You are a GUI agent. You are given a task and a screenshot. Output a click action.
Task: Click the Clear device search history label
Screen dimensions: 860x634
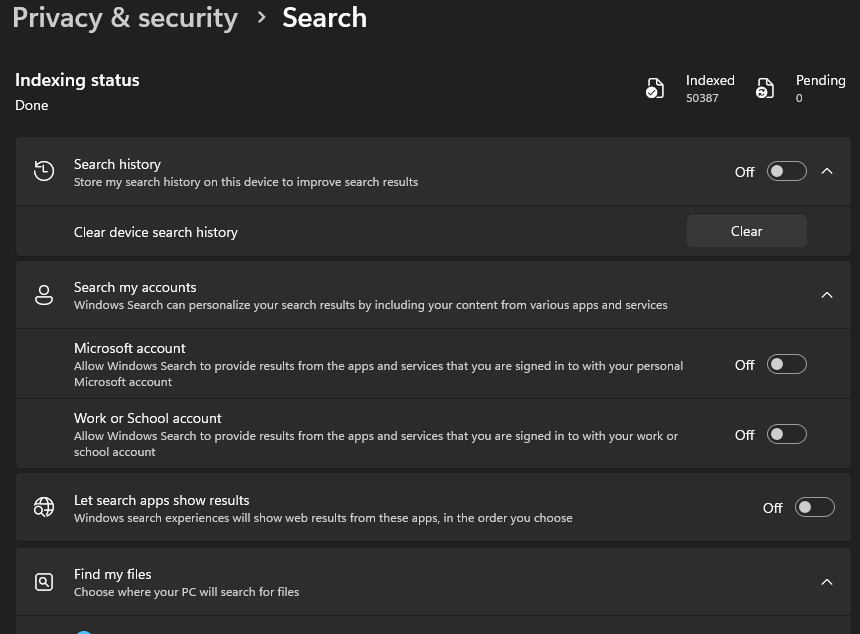coord(156,232)
